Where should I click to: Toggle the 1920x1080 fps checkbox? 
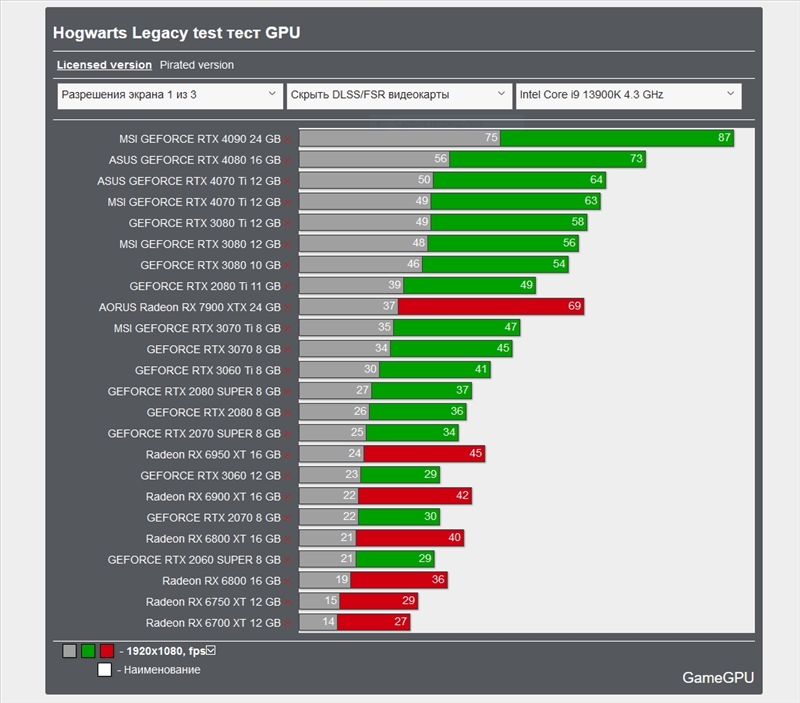(x=211, y=650)
